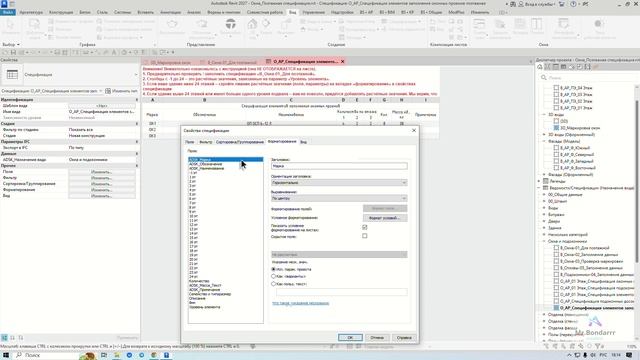Select Семейство и типоразмер in fields list
Viewport: 640px width, 360px height.
click(x=210, y=294)
